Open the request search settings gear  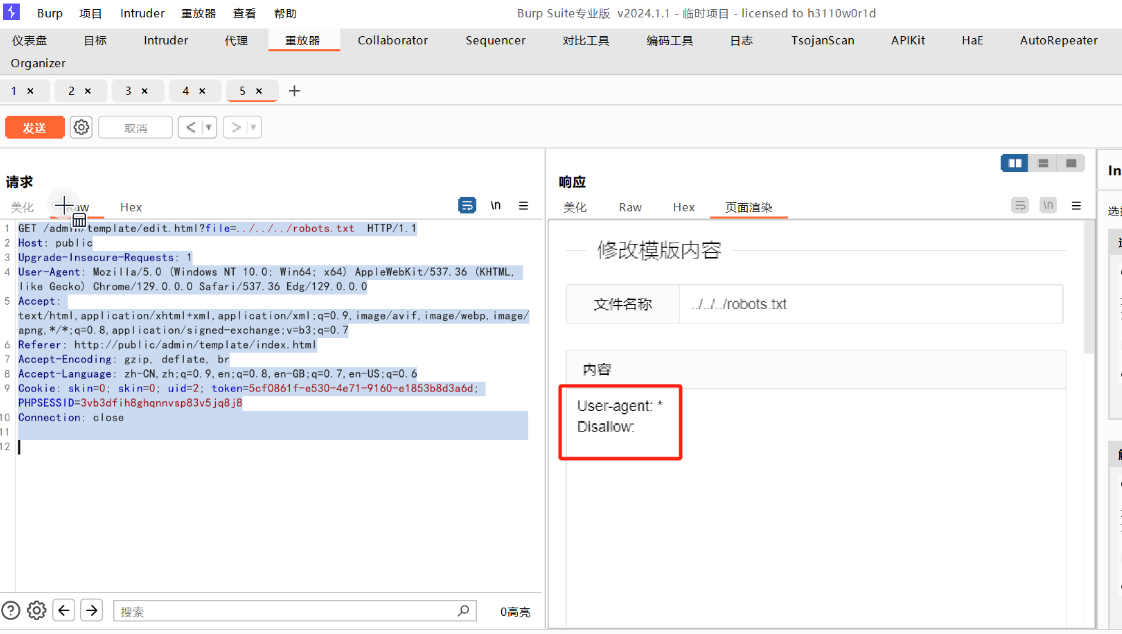37,610
